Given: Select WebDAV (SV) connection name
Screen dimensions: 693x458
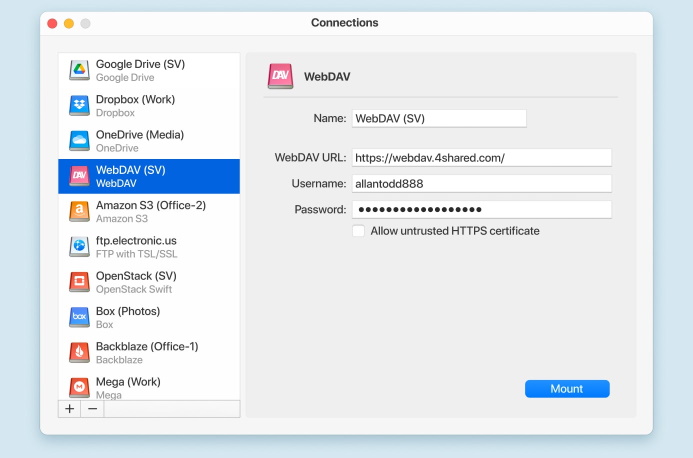Looking at the screenshot, I should (130, 170).
